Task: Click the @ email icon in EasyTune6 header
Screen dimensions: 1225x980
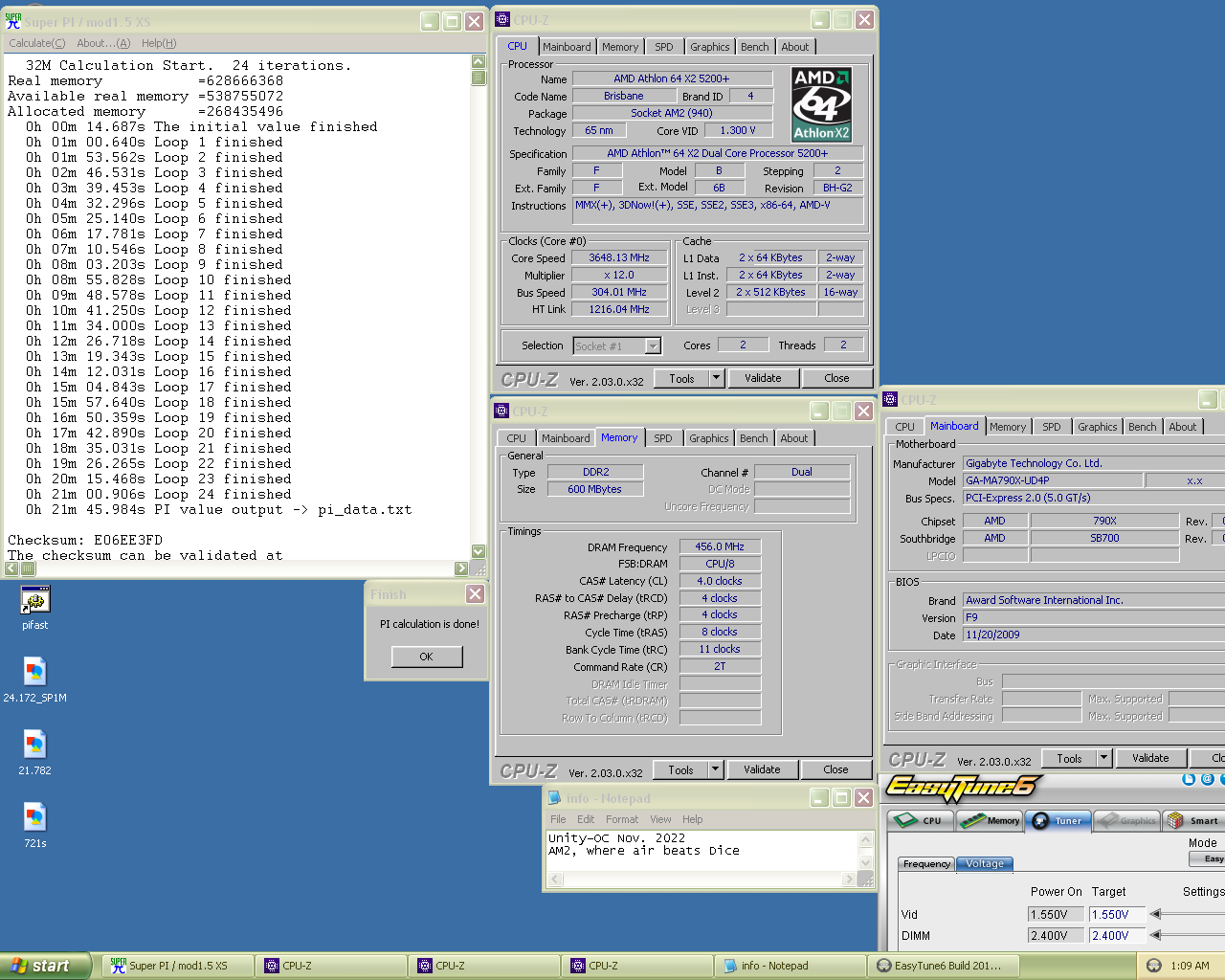Action: click(x=1207, y=779)
